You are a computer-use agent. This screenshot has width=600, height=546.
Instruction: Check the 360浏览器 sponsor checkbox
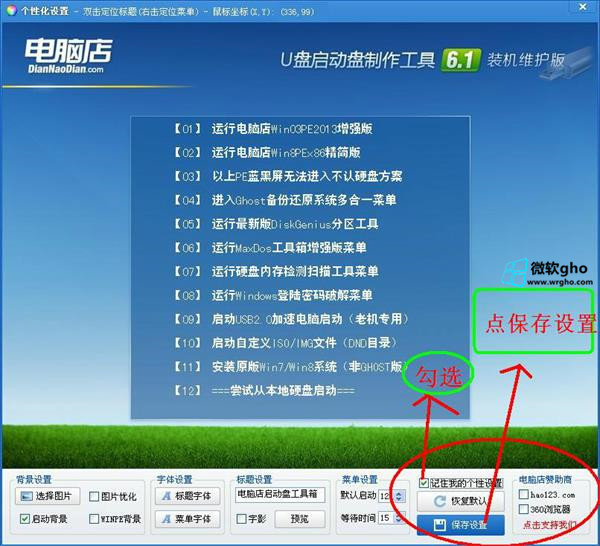(x=524, y=509)
